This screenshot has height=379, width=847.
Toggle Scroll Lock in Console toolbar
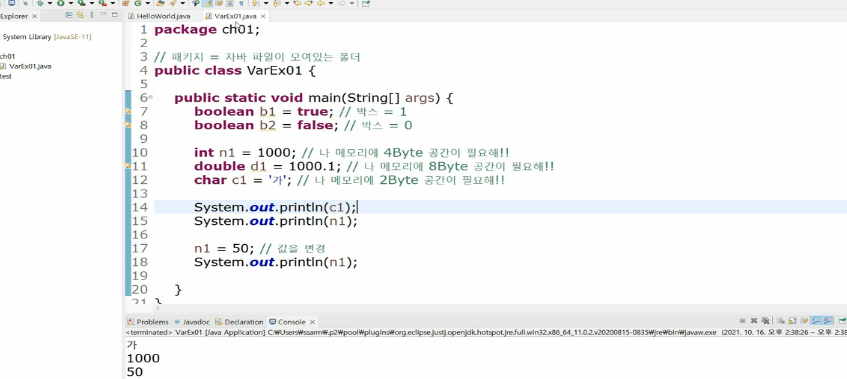pyautogui.click(x=792, y=321)
